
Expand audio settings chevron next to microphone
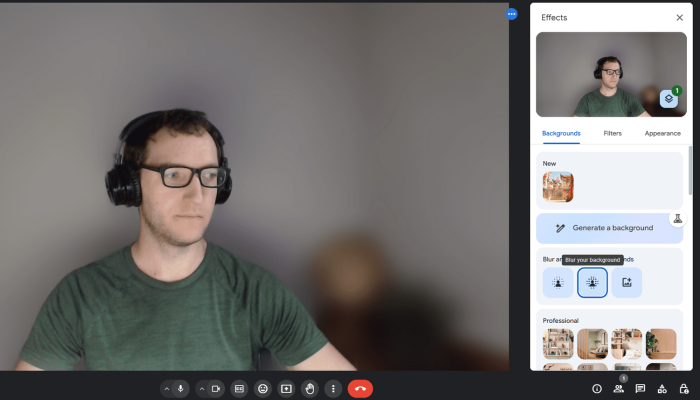(x=166, y=388)
